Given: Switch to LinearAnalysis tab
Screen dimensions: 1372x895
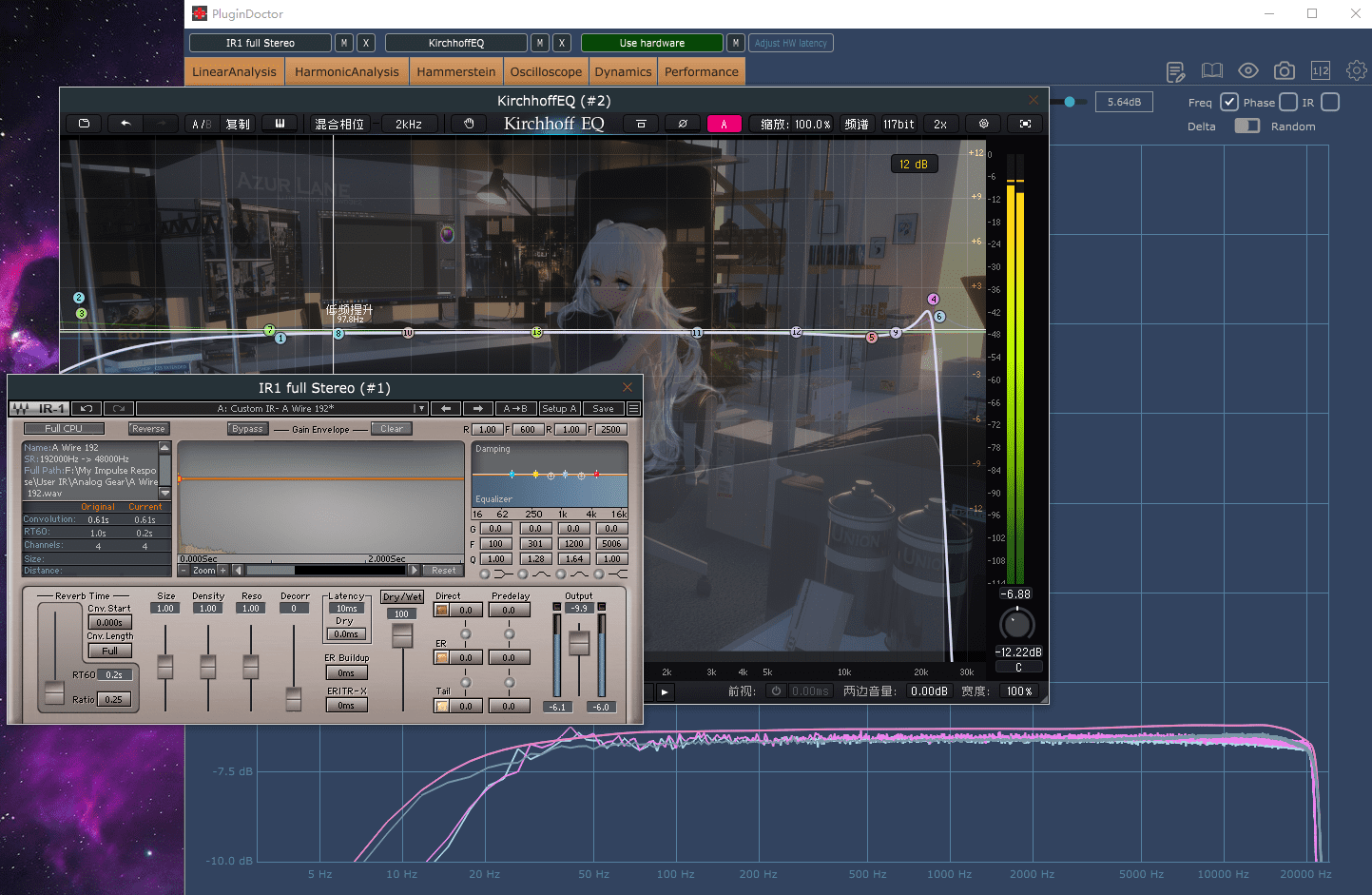Looking at the screenshot, I should pyautogui.click(x=234, y=71).
